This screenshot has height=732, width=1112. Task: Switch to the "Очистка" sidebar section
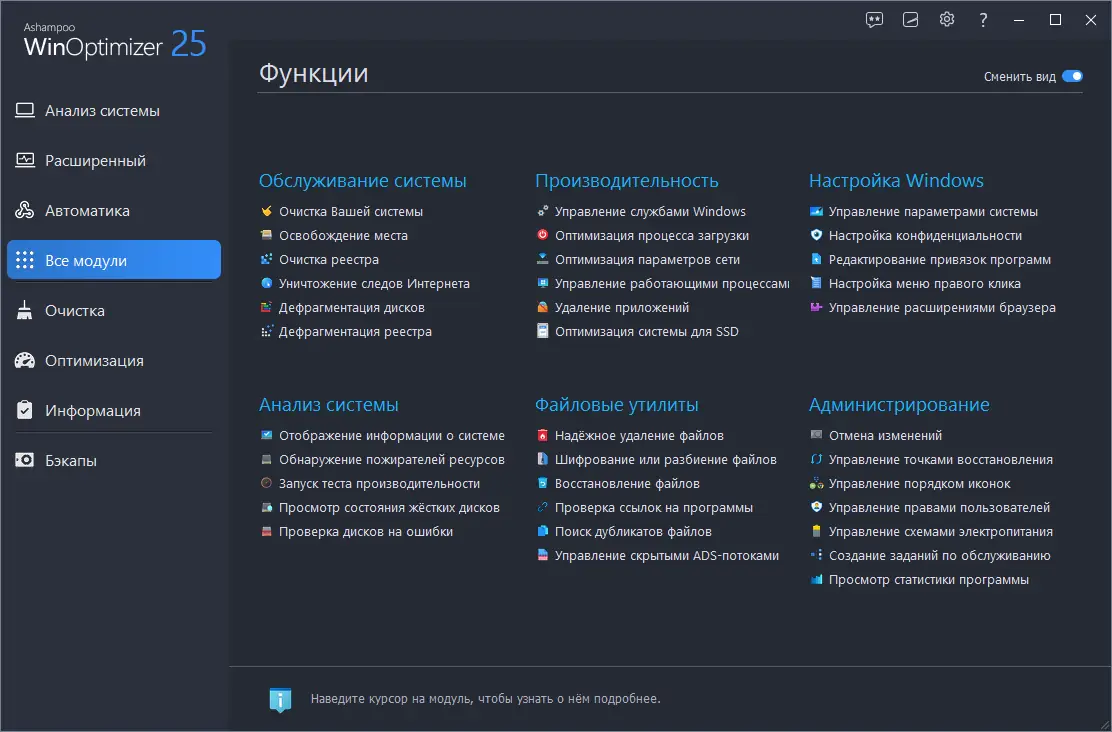coord(75,310)
